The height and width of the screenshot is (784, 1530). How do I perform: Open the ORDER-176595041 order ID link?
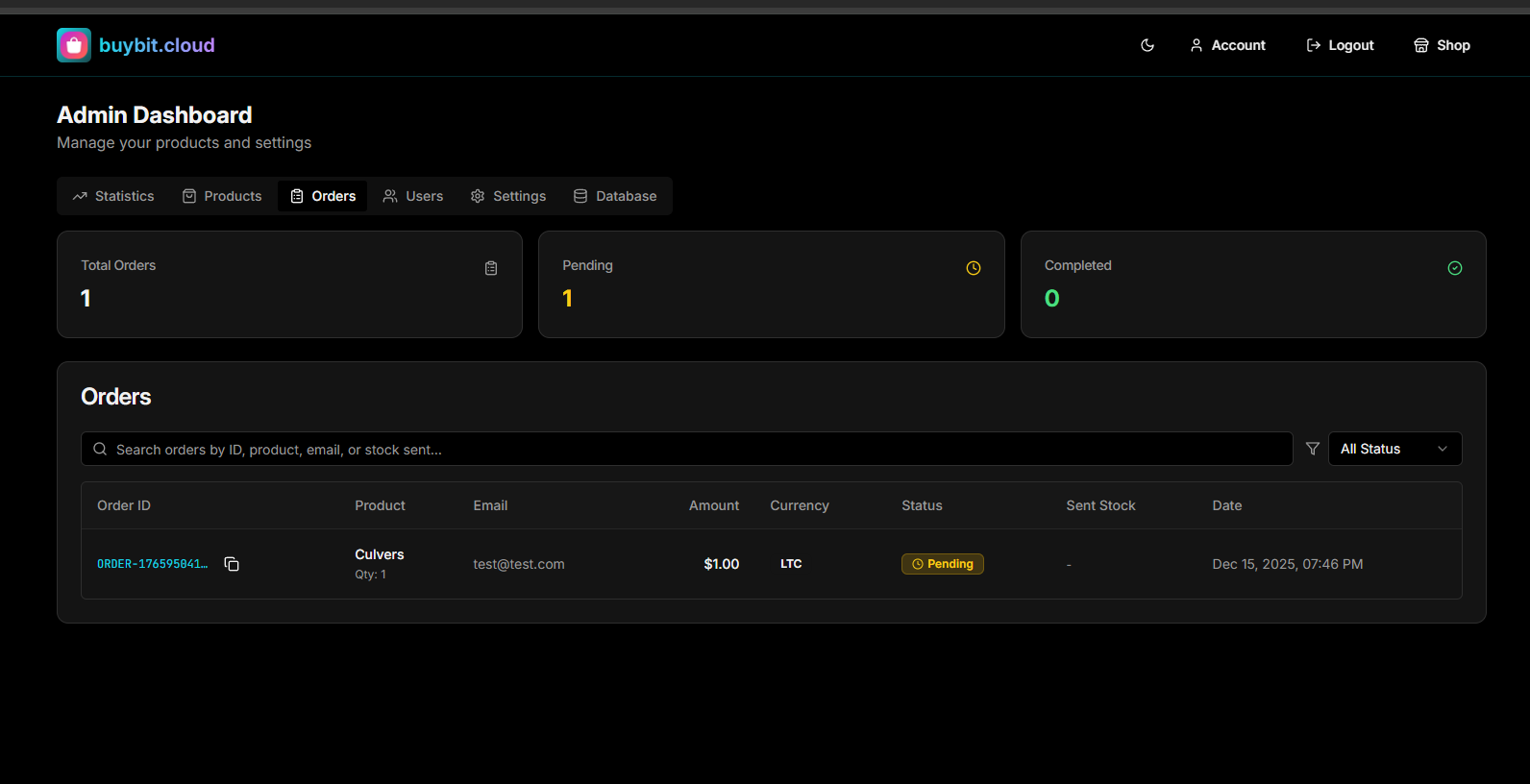[x=152, y=564]
